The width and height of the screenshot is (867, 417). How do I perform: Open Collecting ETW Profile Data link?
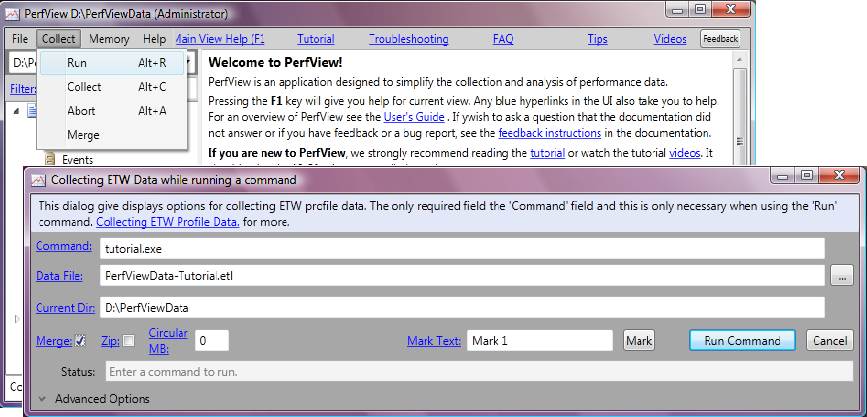coord(168,222)
